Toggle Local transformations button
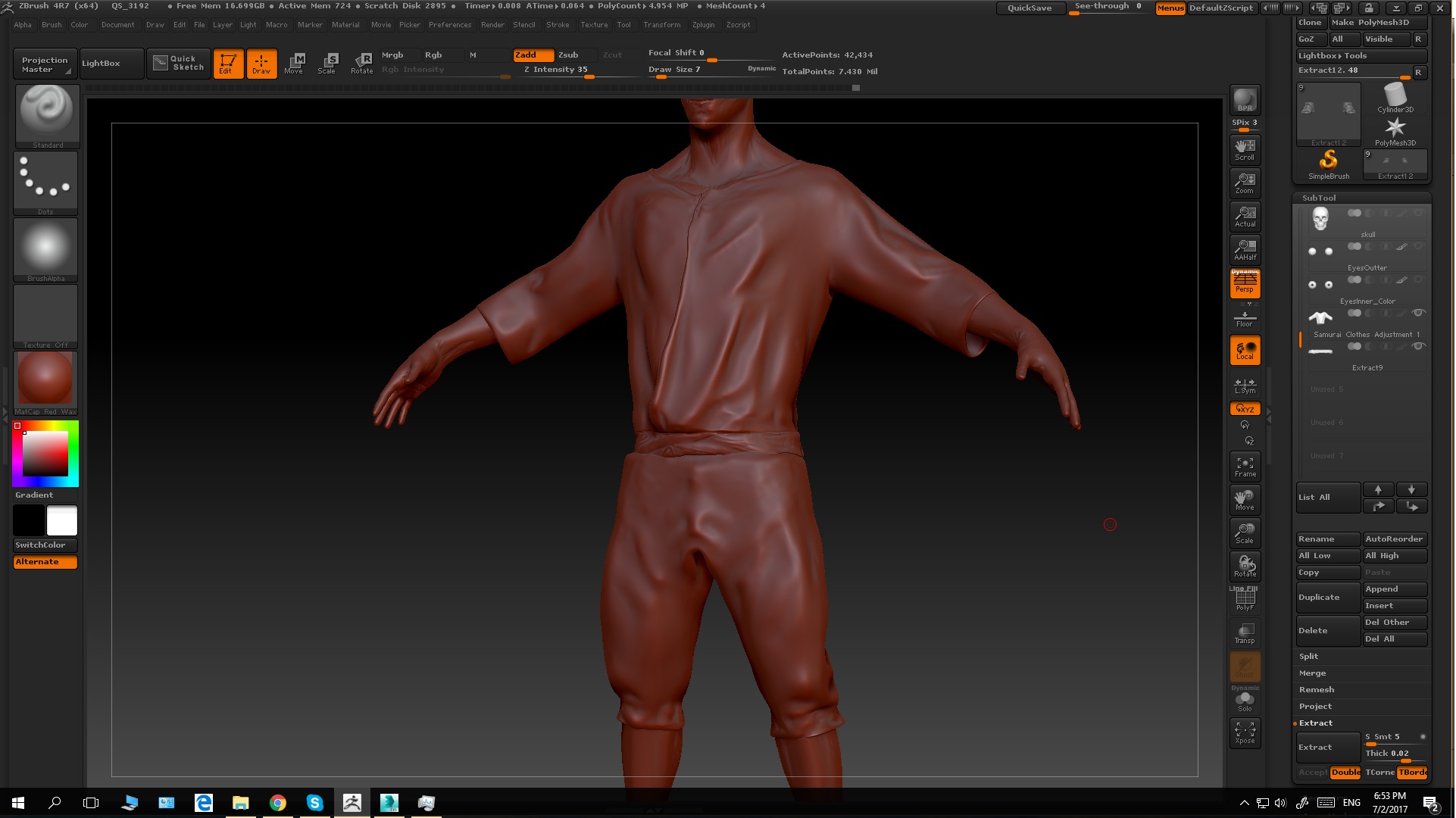 coord(1246,351)
